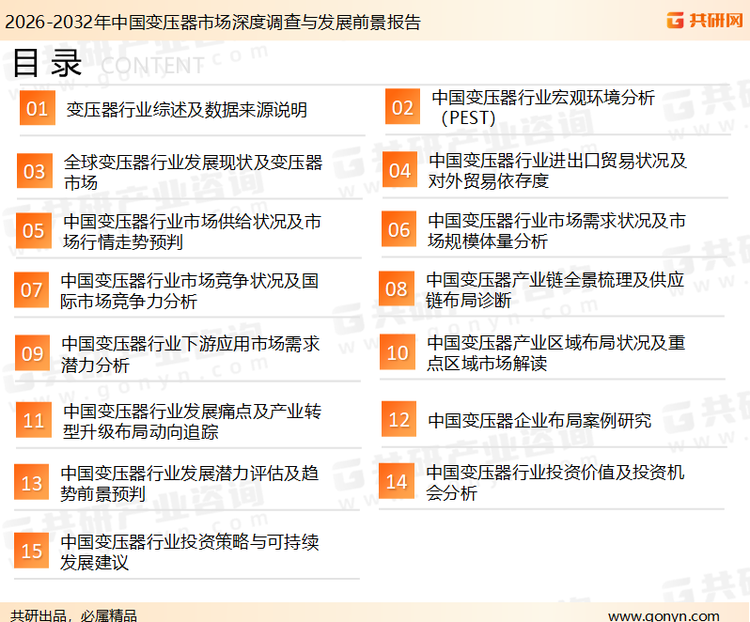
Task: Select title 中国变压器行业投资价值及投资机会分析
Action: (x=555, y=482)
